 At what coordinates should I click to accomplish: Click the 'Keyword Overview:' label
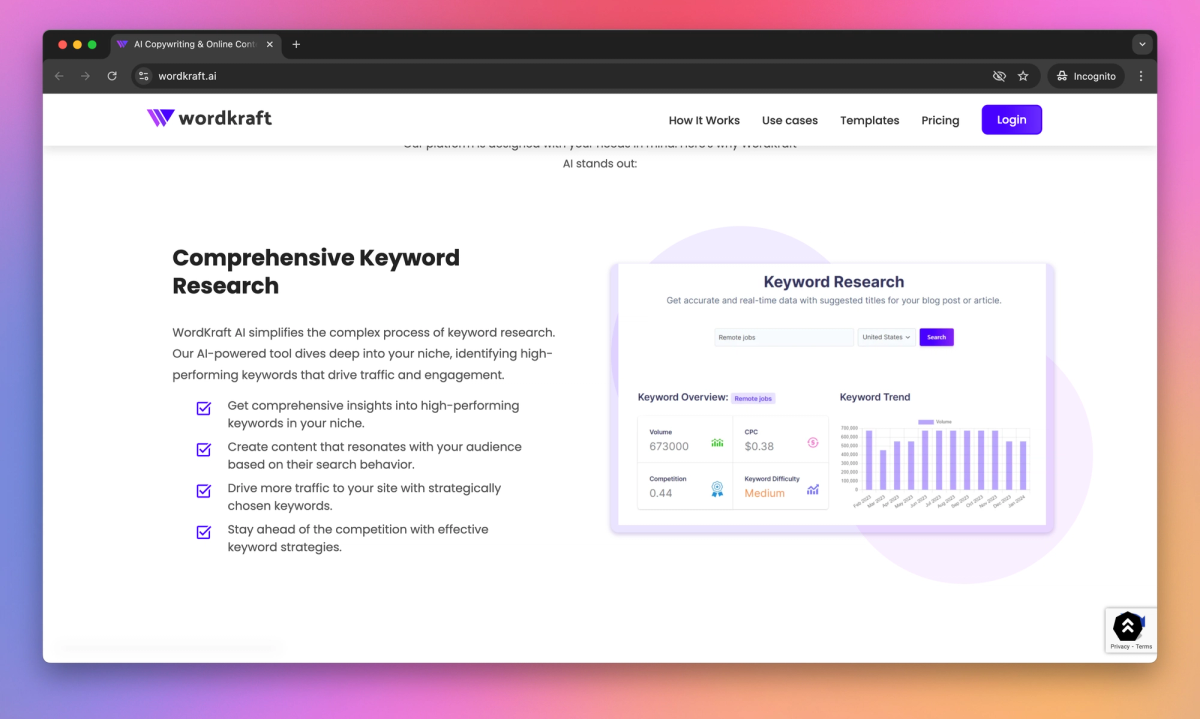(x=683, y=397)
